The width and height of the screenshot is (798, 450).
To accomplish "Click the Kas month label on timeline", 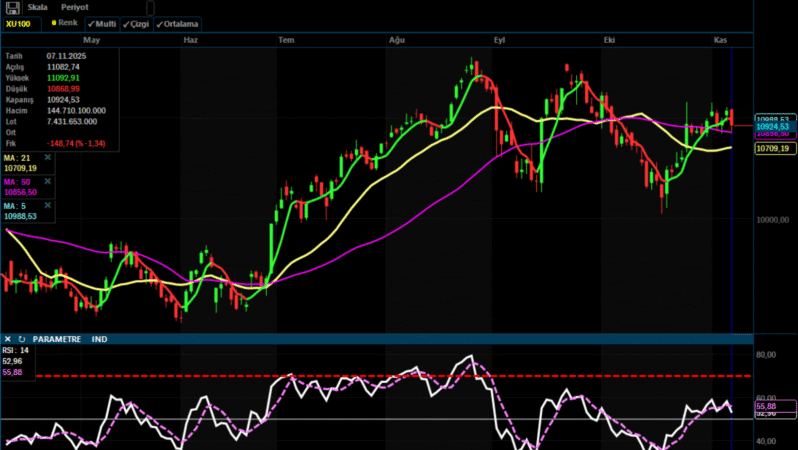I will (719, 39).
